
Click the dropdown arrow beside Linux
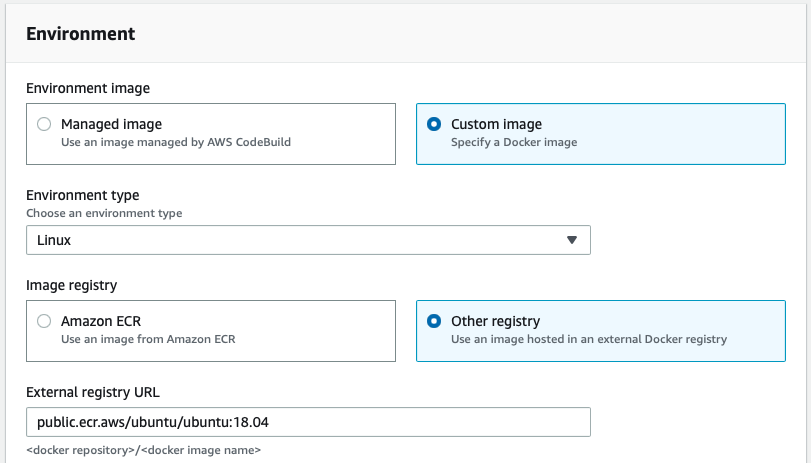pos(572,240)
